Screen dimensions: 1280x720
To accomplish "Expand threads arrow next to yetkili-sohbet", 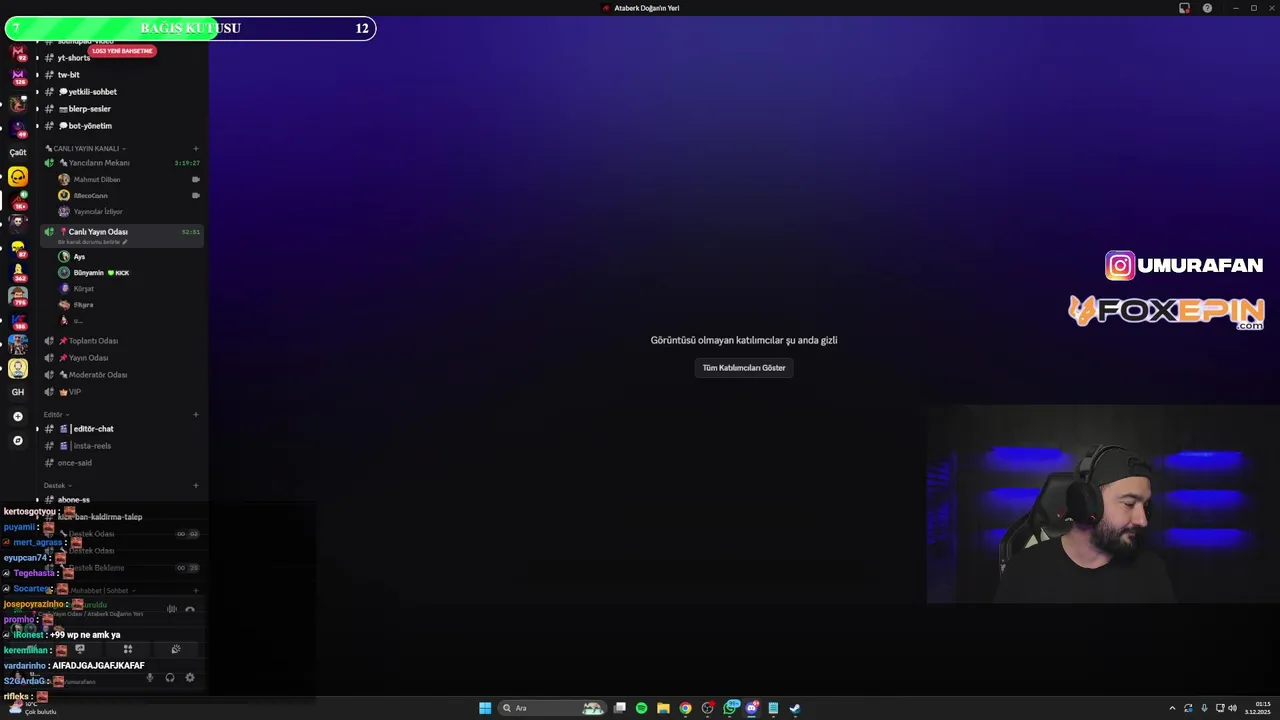I will pos(37,92).
